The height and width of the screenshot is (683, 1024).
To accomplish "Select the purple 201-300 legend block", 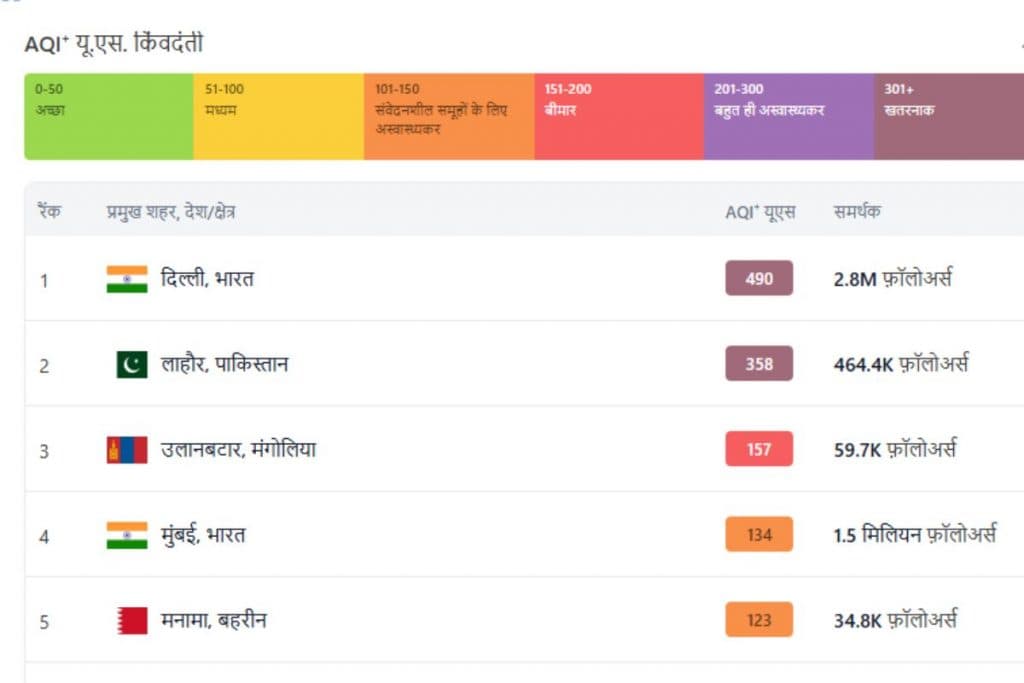I will coord(789,116).
